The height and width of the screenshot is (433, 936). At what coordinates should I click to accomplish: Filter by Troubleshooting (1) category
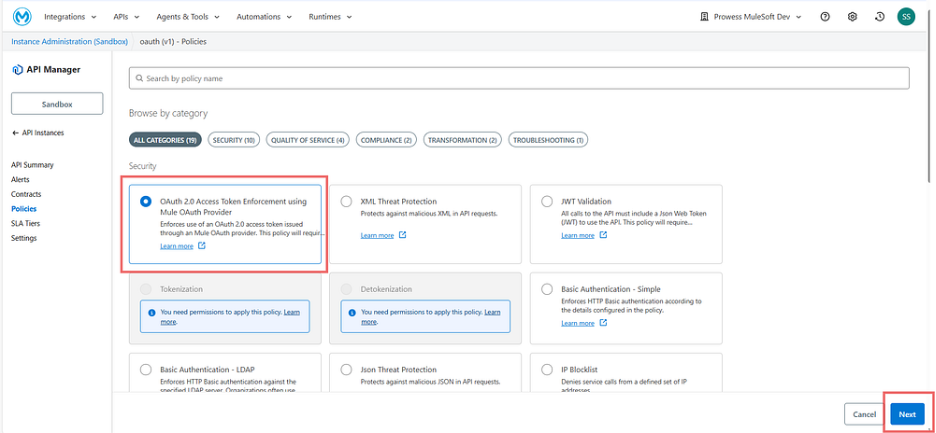click(x=548, y=140)
